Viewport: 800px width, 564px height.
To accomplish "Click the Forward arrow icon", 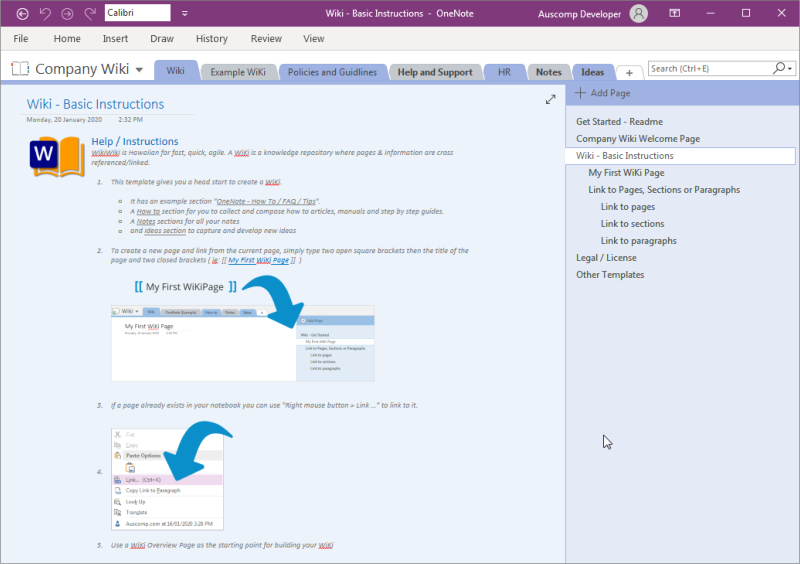I will [x=67, y=14].
